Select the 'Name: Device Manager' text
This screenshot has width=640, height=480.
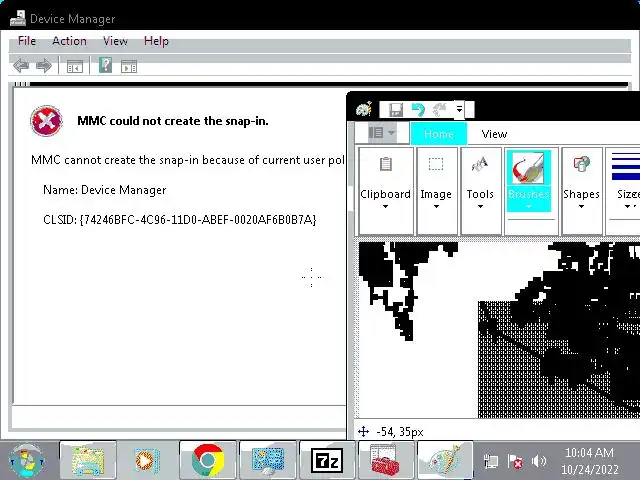coord(104,190)
